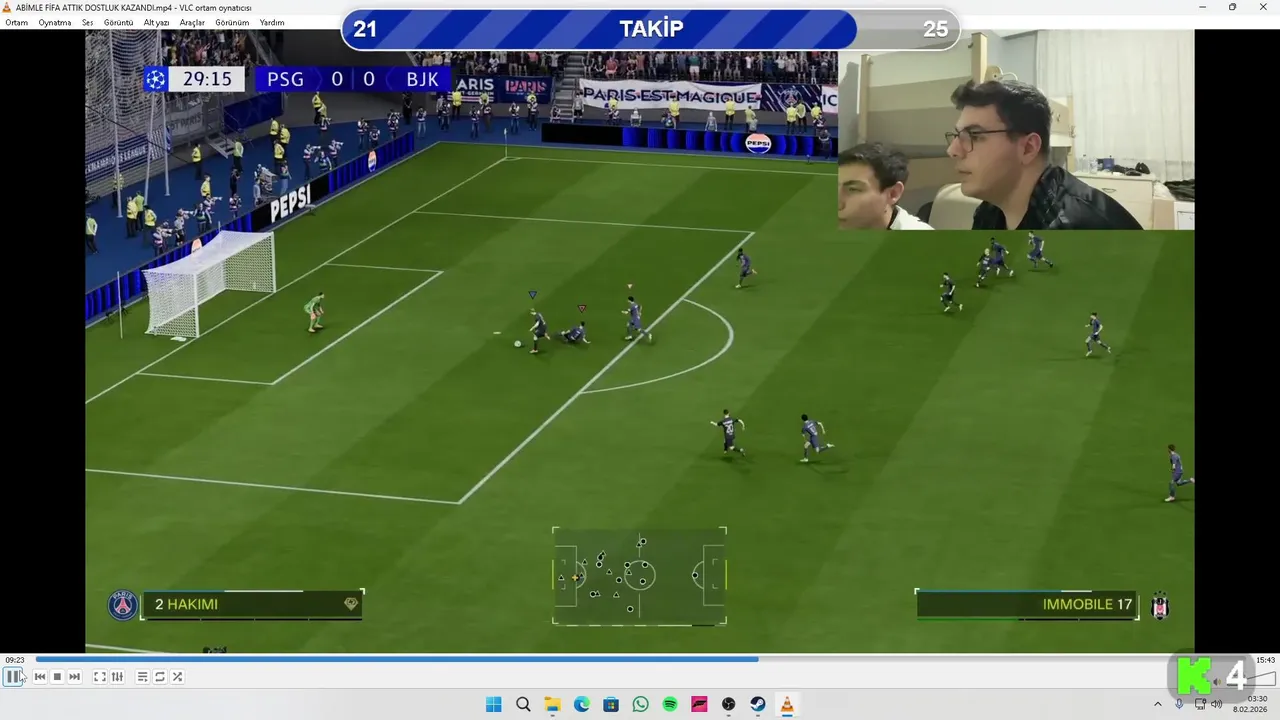The height and width of the screenshot is (720, 1280).
Task: Toggle loop repeat mode
Action: tap(160, 677)
